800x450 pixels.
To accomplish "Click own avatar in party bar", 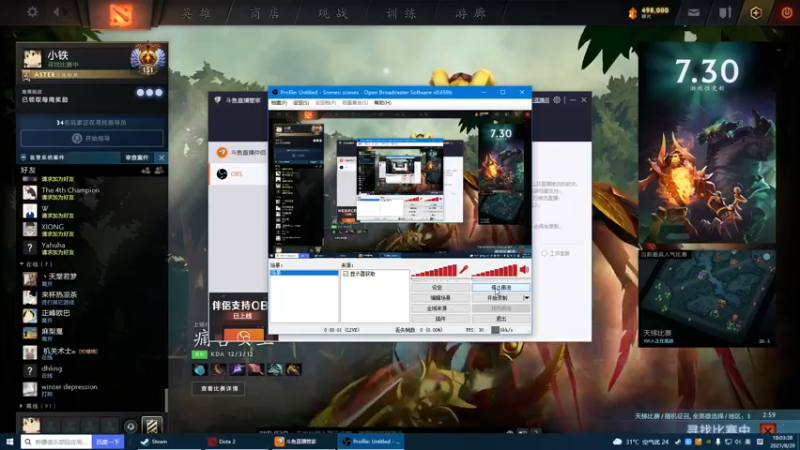I will (31, 425).
